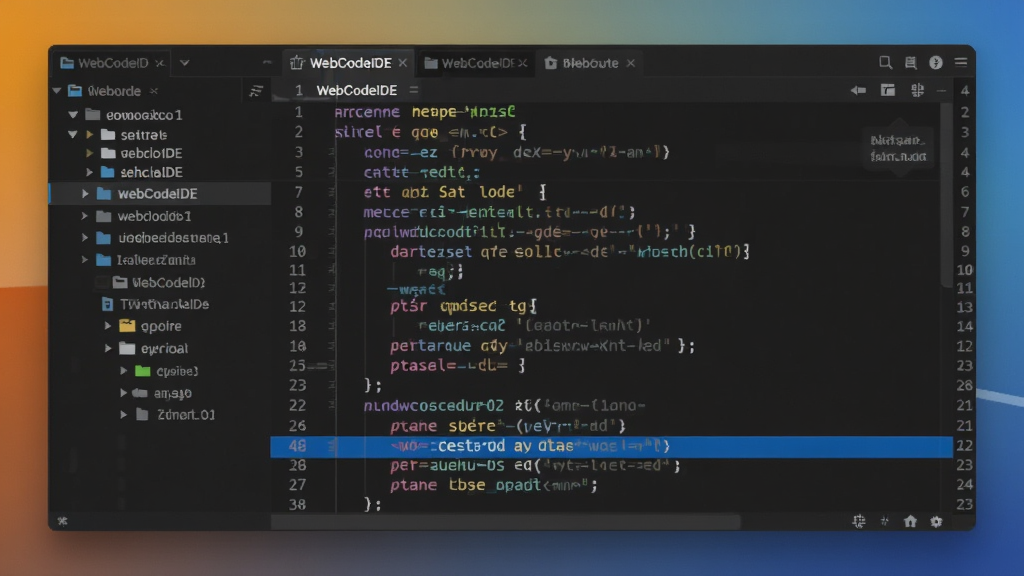Click the code line 'ptśr qødsec tg{'
The width and height of the screenshot is (1024, 576).
coord(463,306)
